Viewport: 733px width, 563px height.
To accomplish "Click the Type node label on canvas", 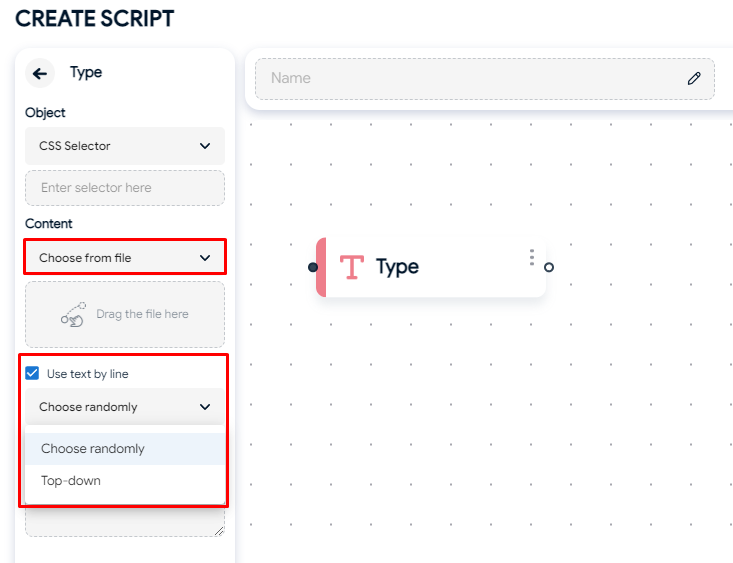I will (x=397, y=267).
